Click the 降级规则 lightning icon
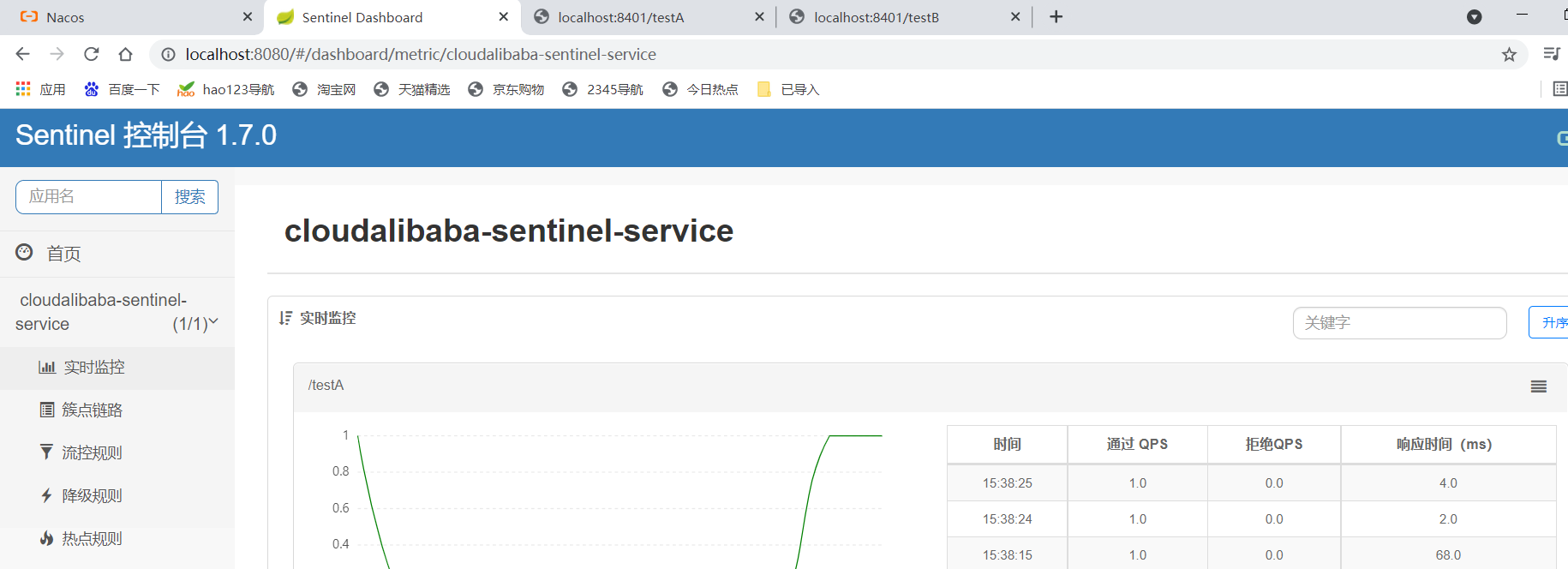The height and width of the screenshot is (569, 1568). pyautogui.click(x=46, y=495)
